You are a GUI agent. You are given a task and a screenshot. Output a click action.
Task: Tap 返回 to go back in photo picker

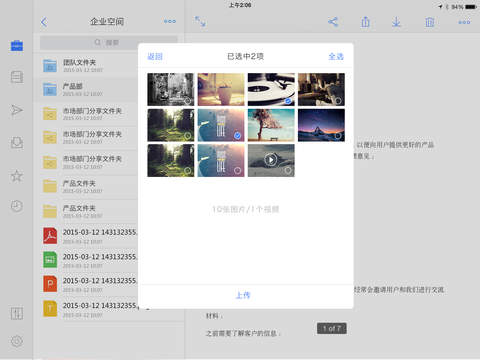click(x=155, y=56)
